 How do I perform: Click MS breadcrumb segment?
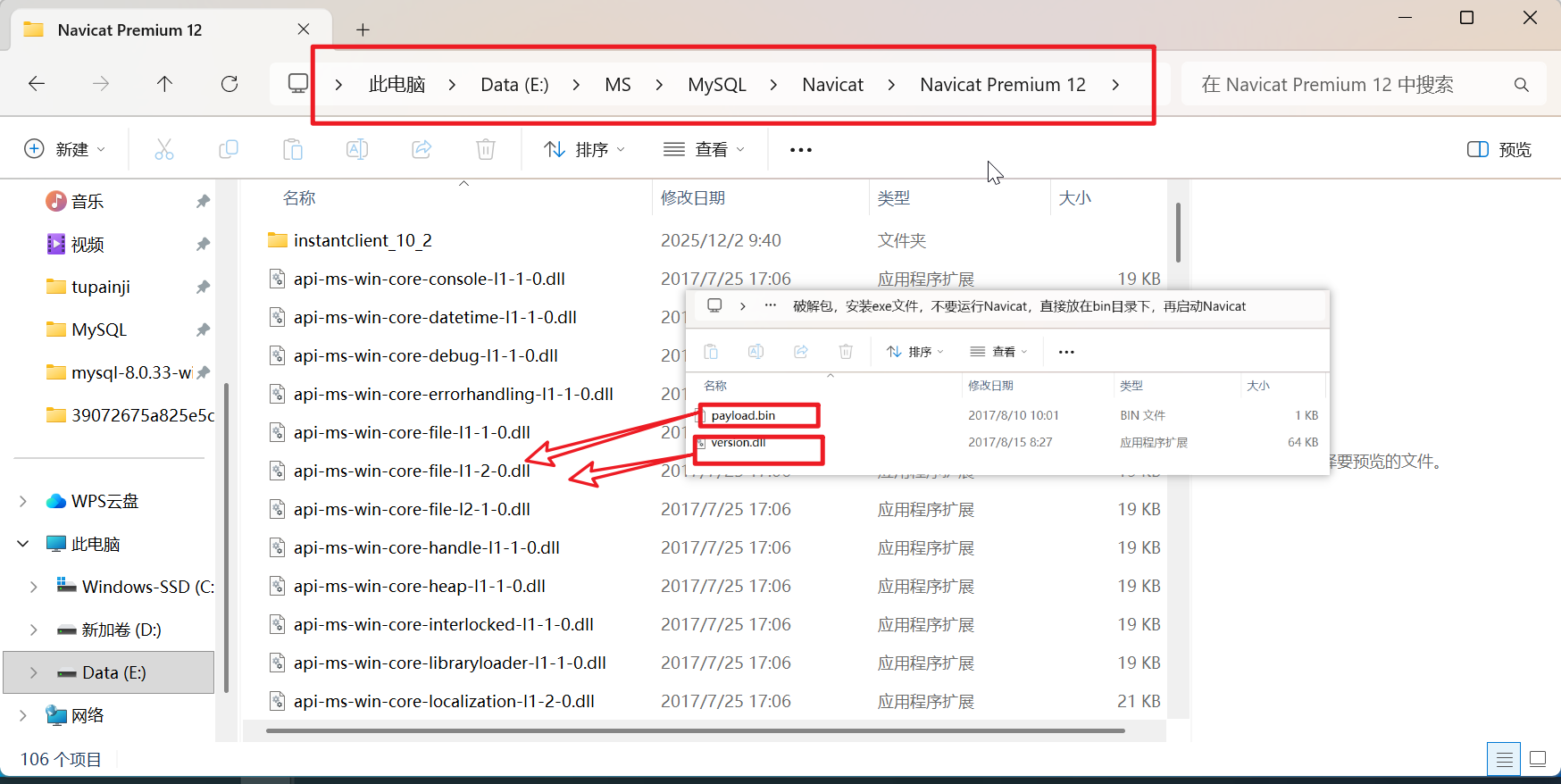pyautogui.click(x=618, y=85)
